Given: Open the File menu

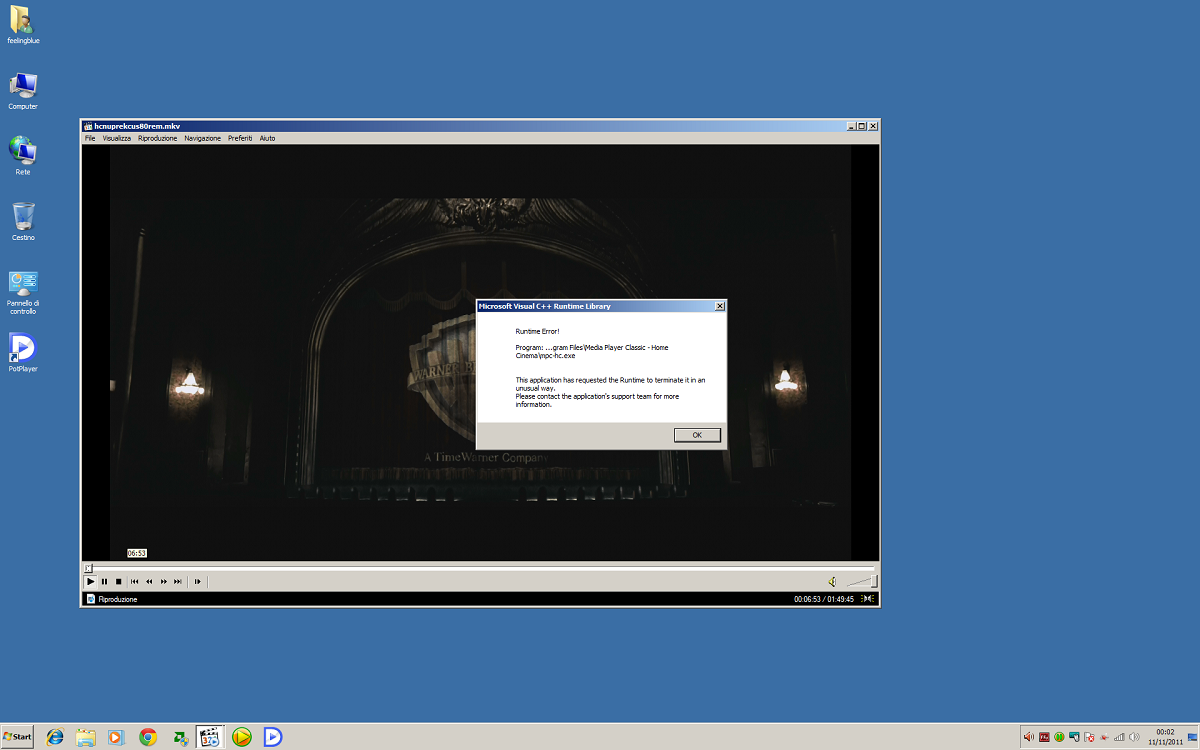Looking at the screenshot, I should [x=90, y=138].
